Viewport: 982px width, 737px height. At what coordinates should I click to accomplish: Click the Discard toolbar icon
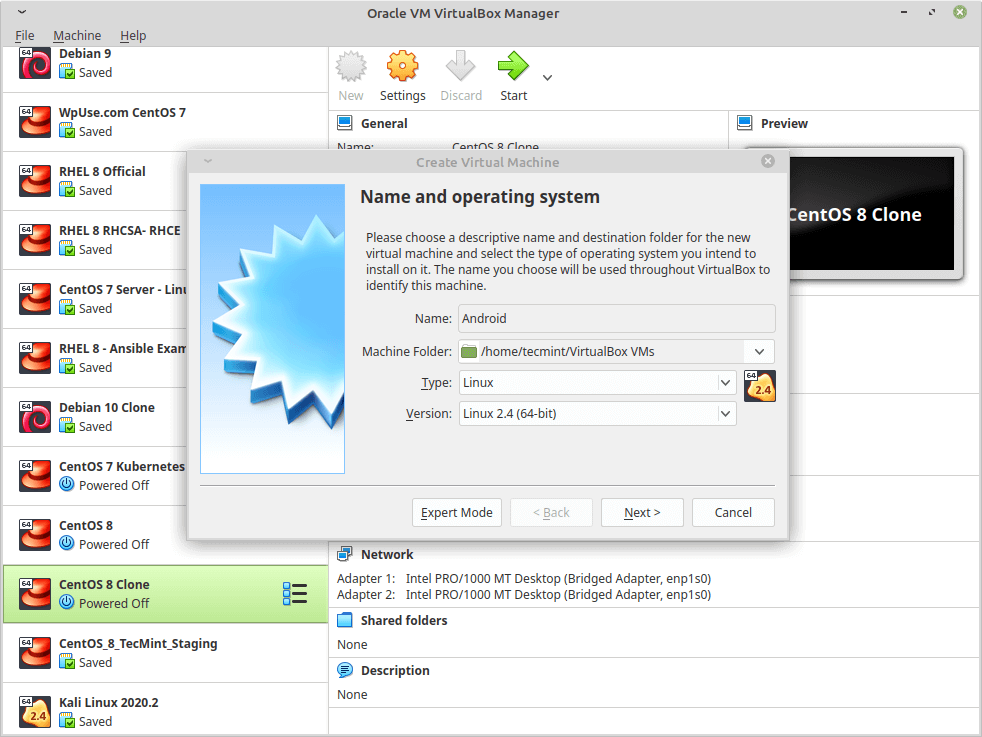coord(460,66)
